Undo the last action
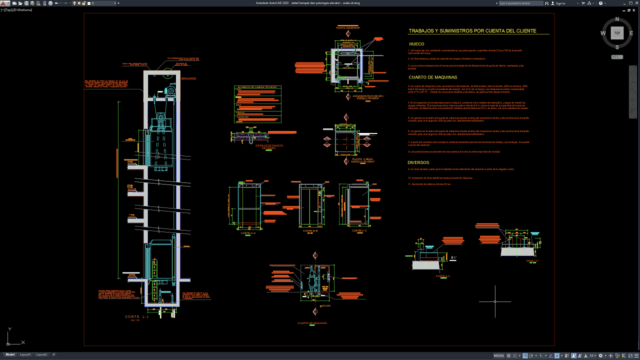Image resolution: width=640 pixels, height=360 pixels. 56,3
